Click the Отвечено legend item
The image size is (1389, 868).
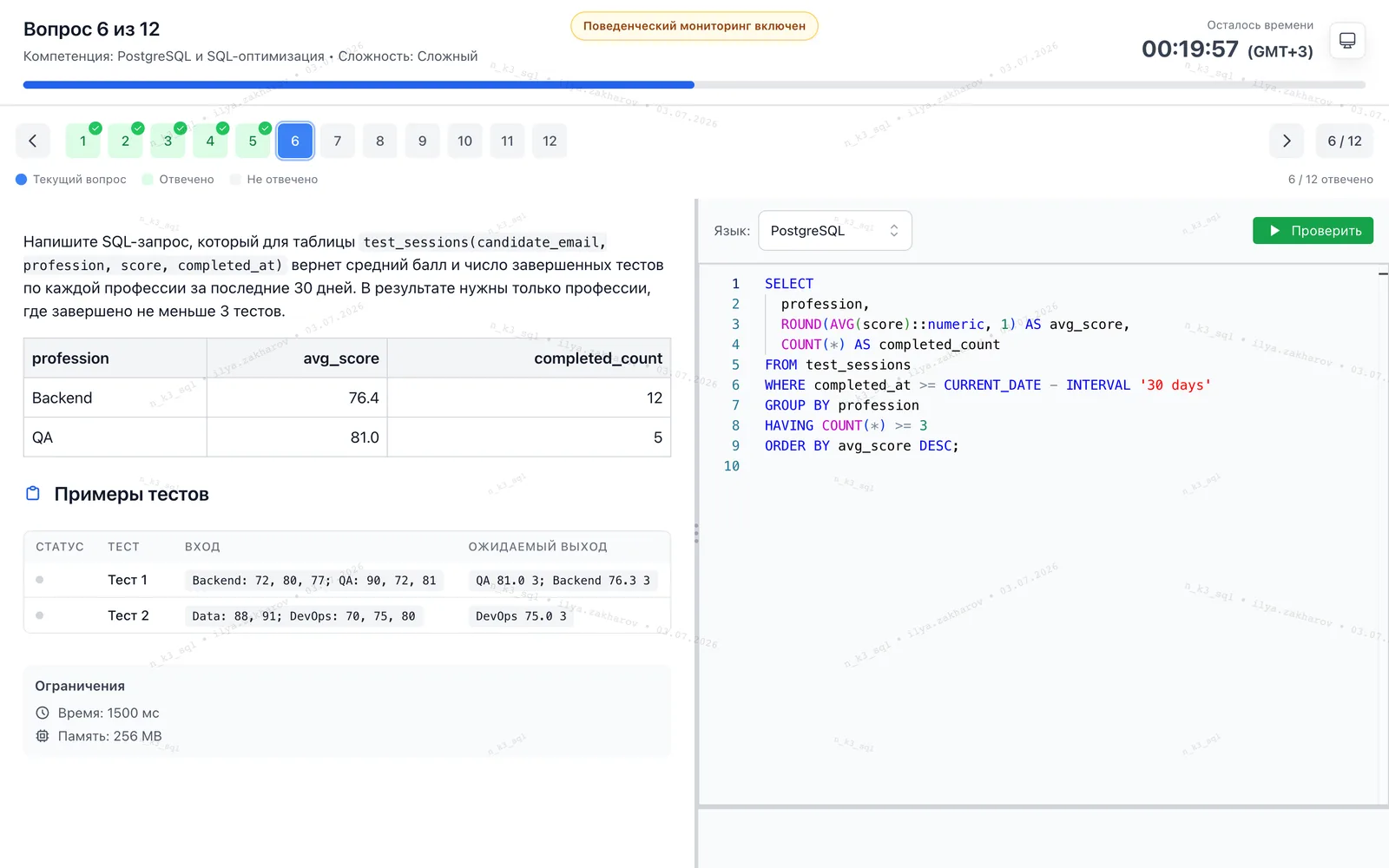click(x=178, y=180)
